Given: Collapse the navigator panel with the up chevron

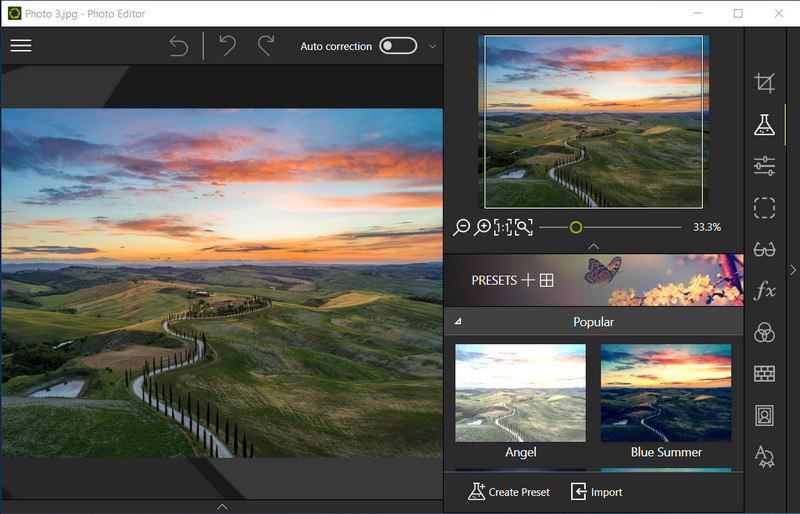Looking at the screenshot, I should (x=593, y=247).
